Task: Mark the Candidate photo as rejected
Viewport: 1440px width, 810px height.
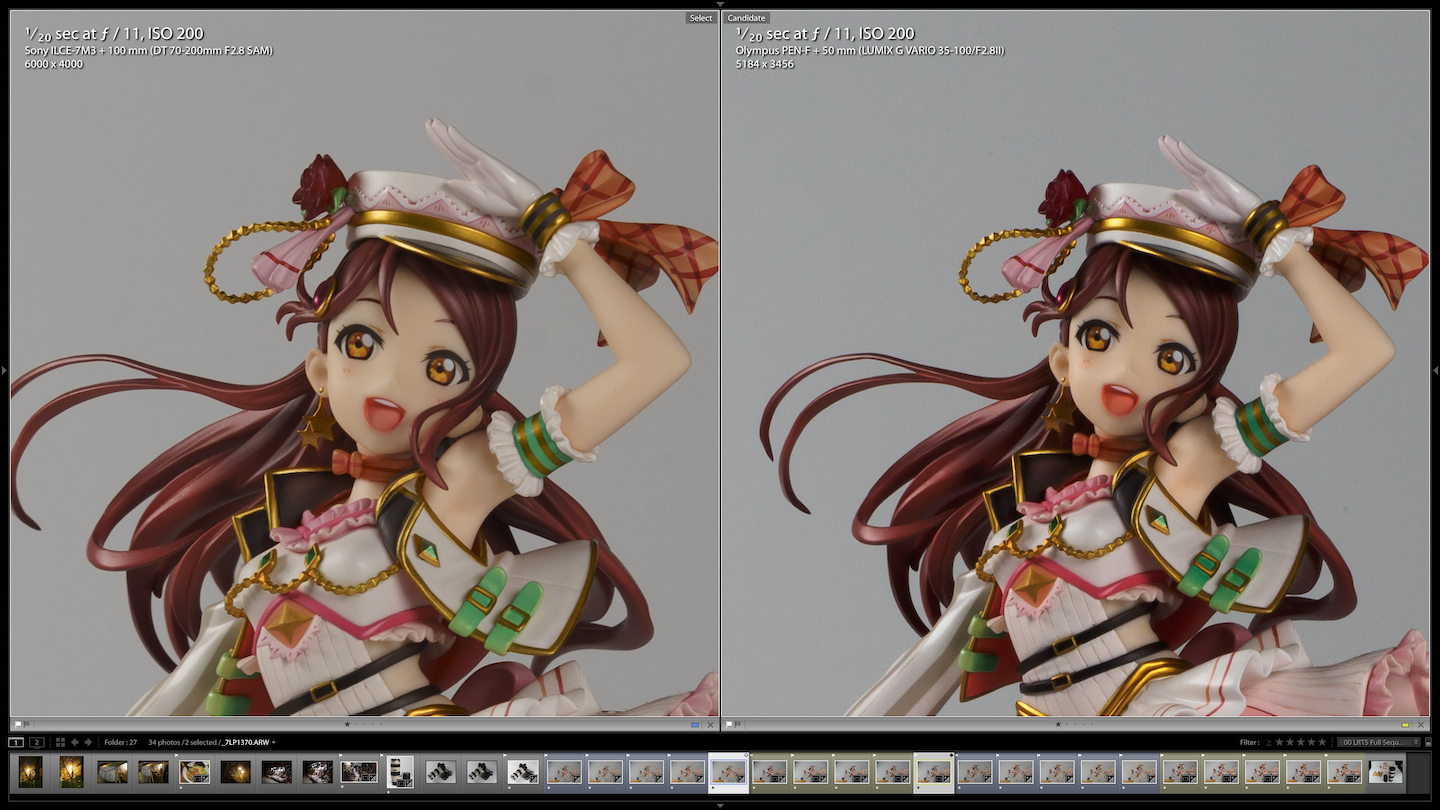Action: pyautogui.click(x=738, y=724)
